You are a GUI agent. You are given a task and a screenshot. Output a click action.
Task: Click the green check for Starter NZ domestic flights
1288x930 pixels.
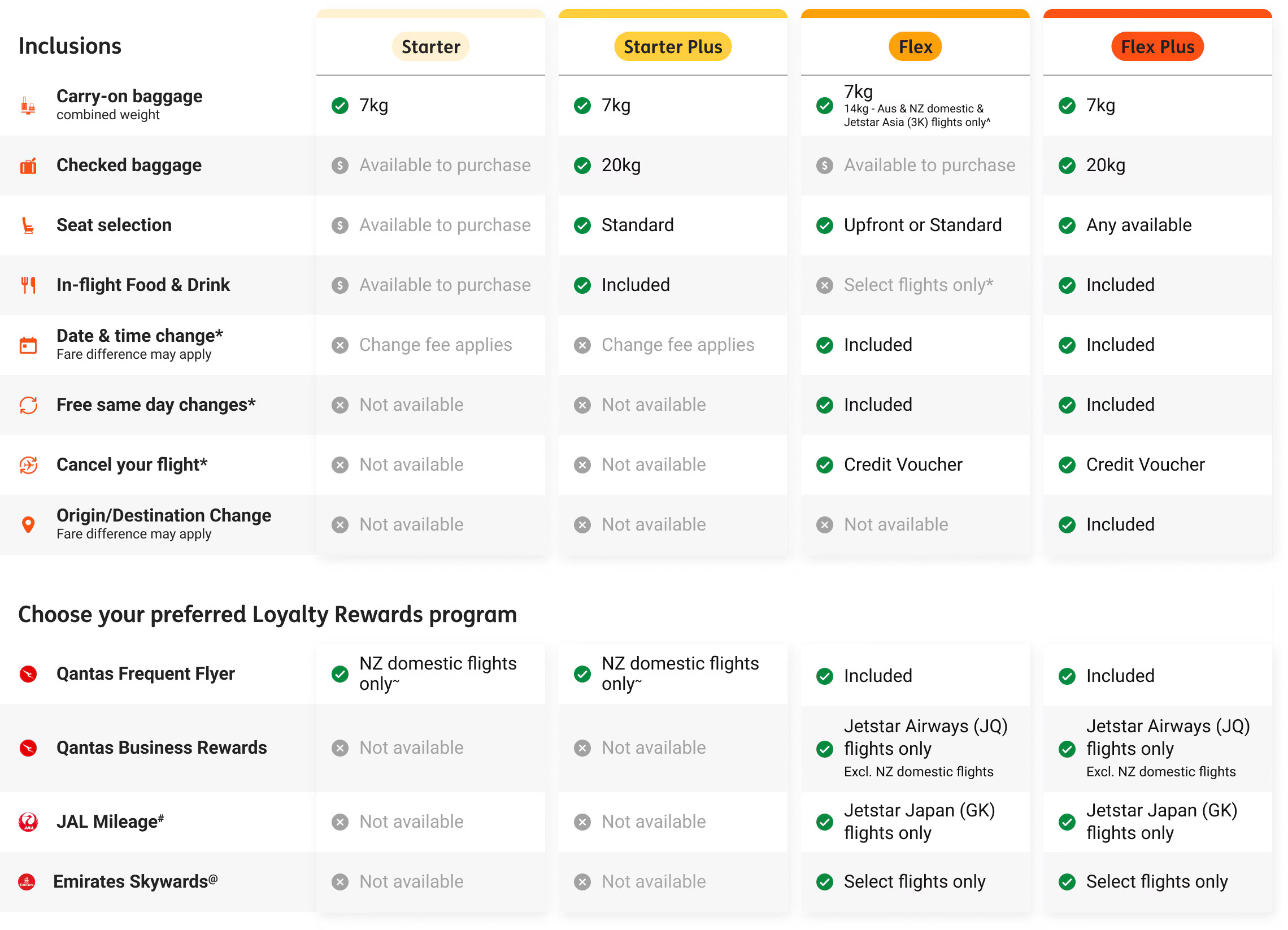click(340, 675)
